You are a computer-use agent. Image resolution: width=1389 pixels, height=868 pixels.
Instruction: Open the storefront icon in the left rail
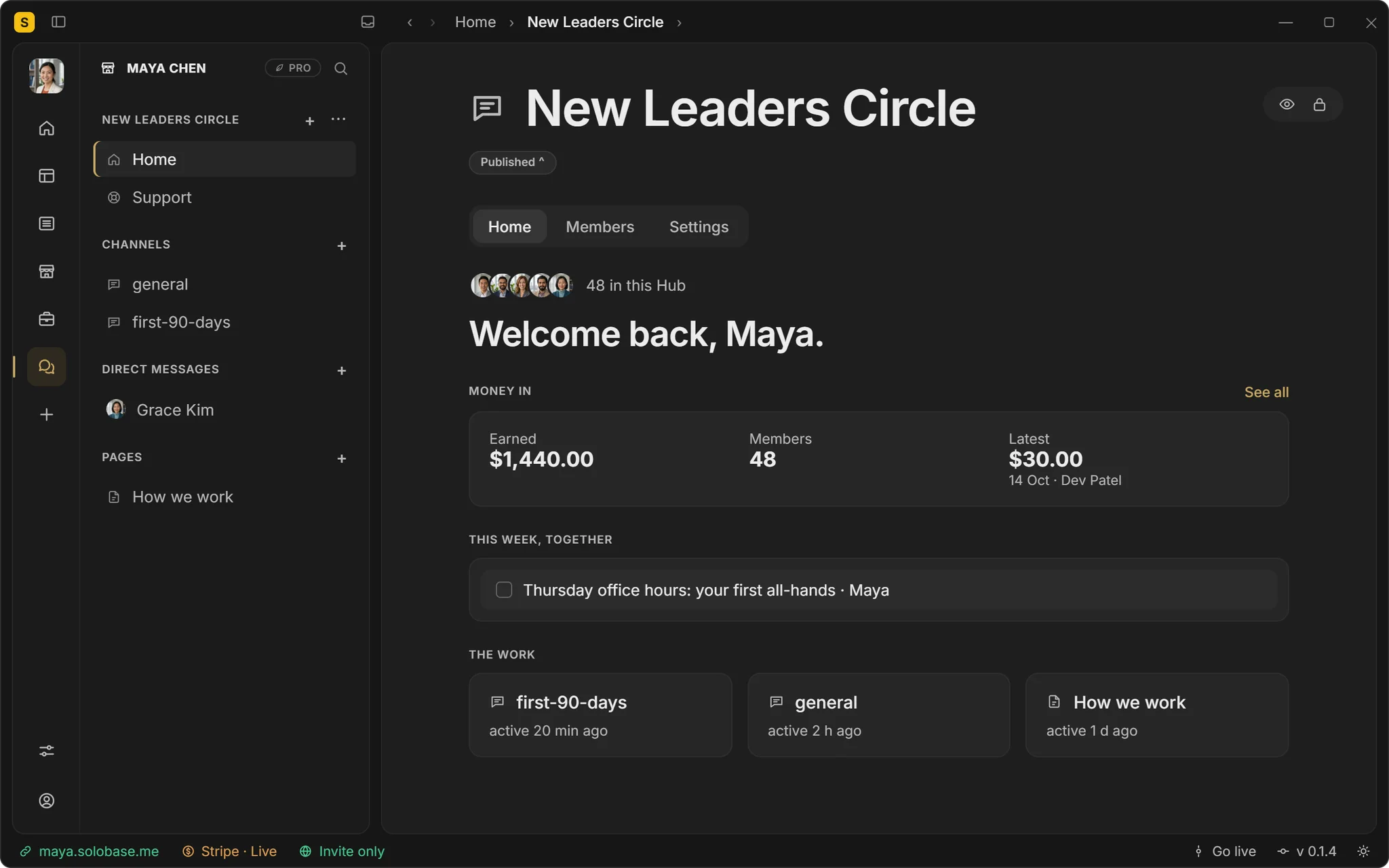point(47,271)
